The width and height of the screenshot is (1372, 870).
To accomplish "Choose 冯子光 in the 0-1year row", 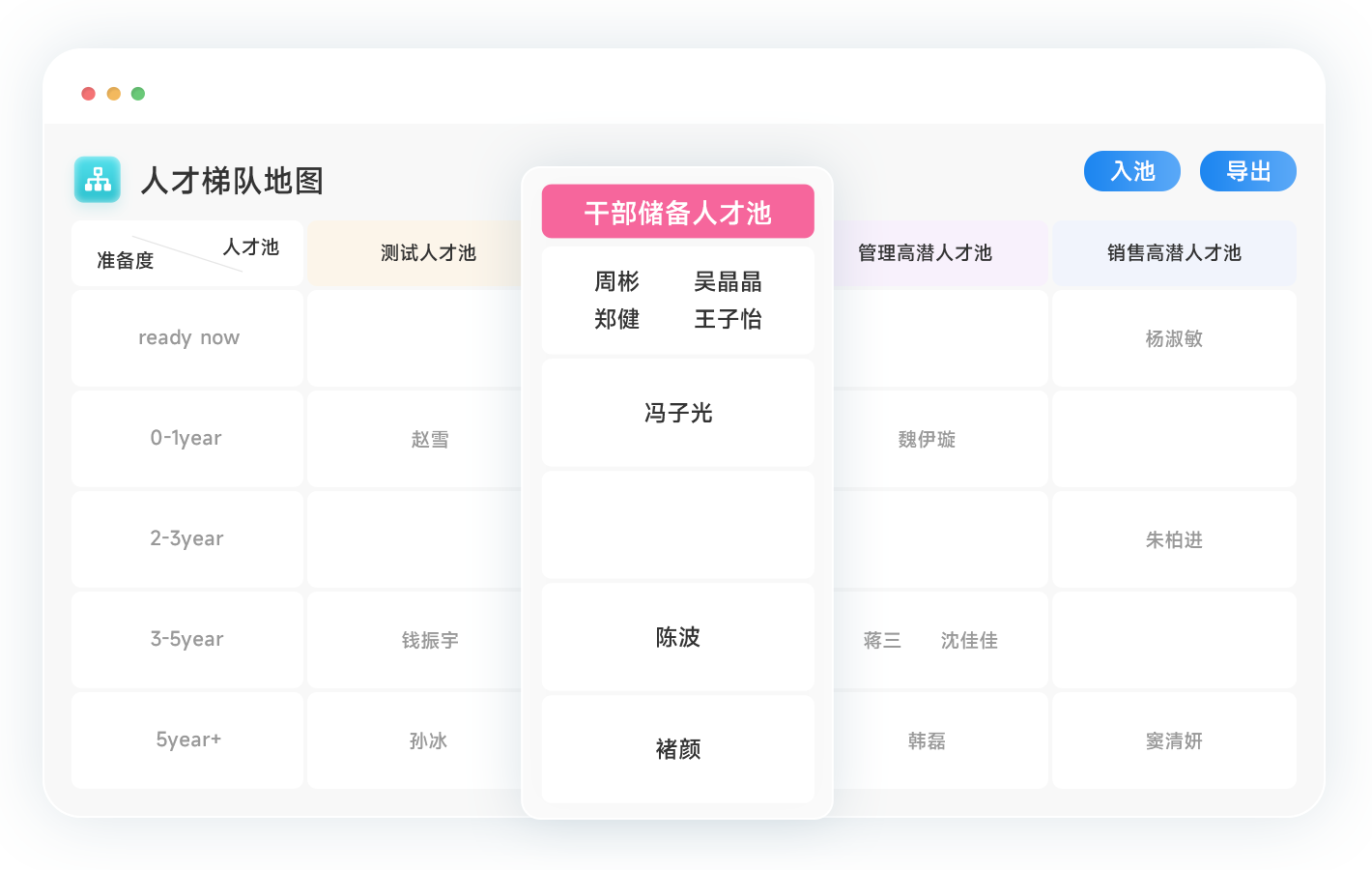I will 677,414.
